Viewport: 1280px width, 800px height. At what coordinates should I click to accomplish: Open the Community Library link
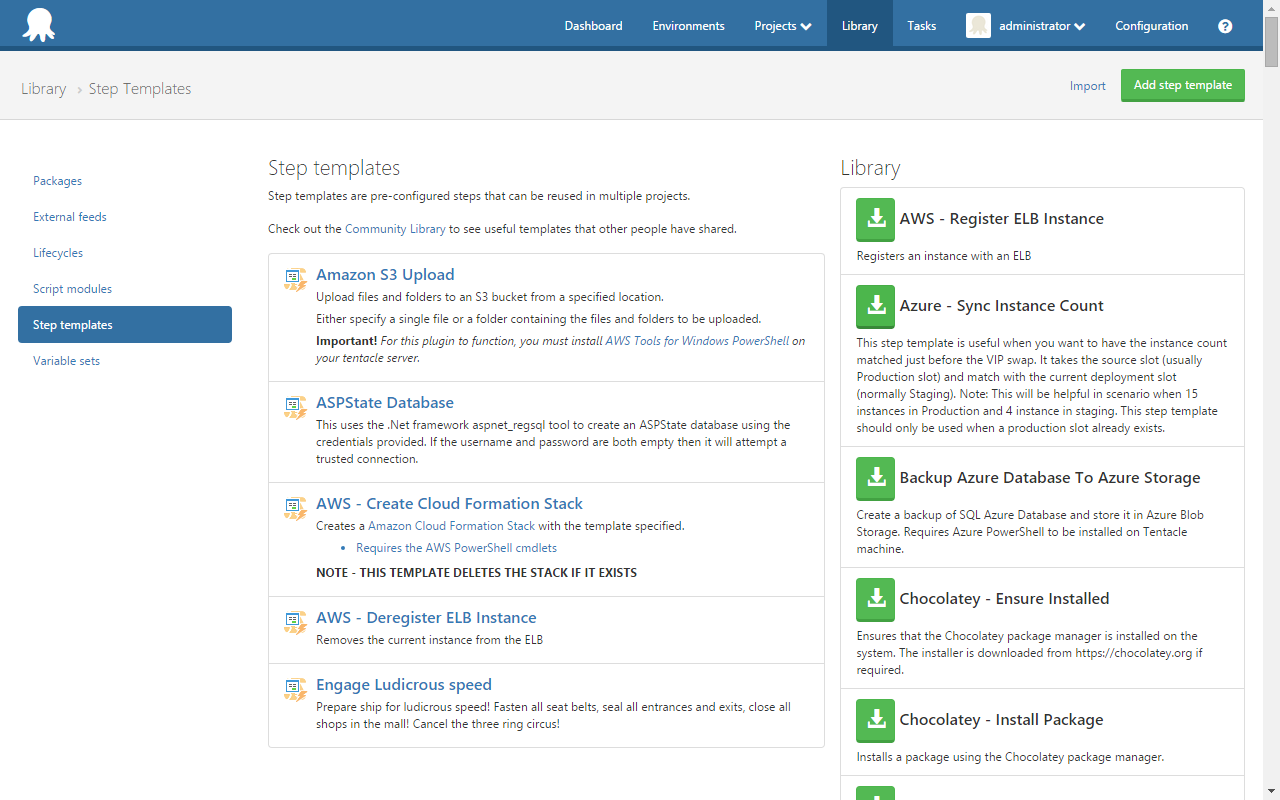pos(395,229)
